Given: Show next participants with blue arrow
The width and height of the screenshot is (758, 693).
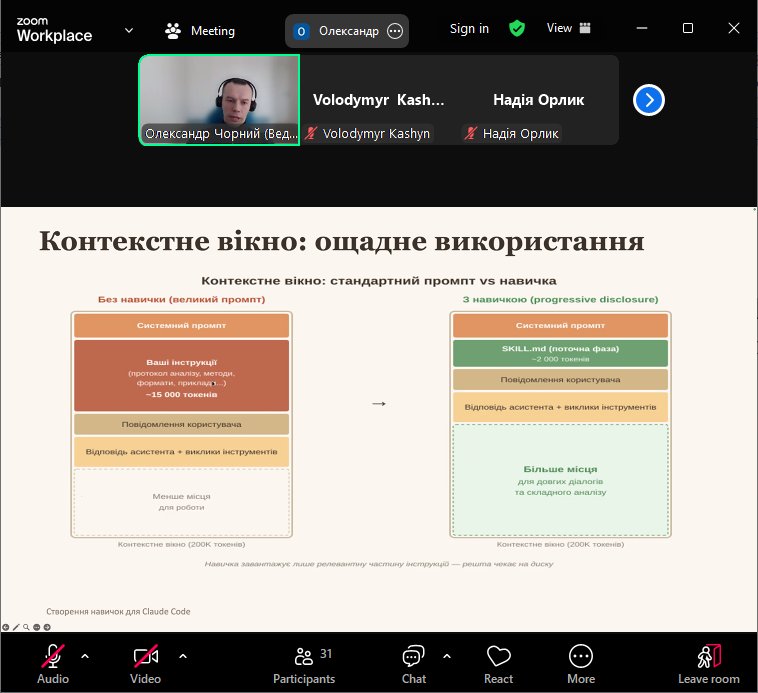Looking at the screenshot, I should [649, 100].
